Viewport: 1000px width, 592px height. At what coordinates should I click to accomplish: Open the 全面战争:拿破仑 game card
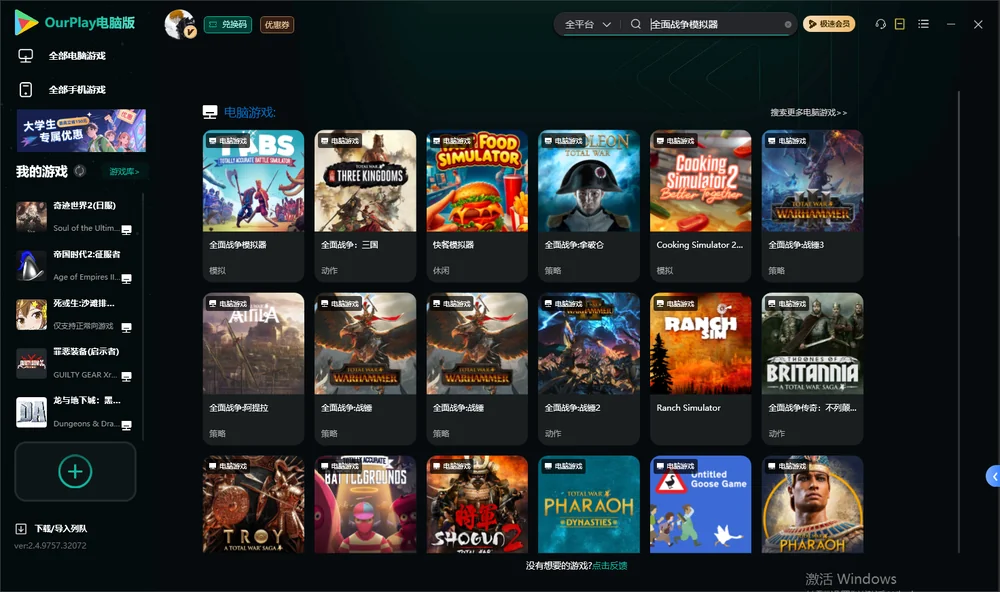[x=589, y=205]
